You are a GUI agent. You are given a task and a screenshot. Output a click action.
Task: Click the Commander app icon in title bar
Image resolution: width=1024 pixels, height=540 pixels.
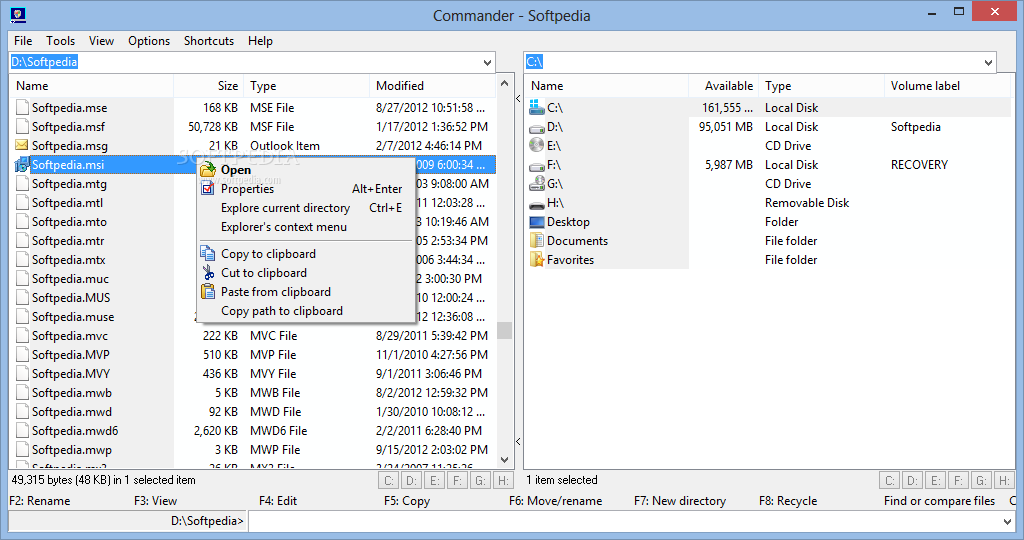click(x=18, y=15)
